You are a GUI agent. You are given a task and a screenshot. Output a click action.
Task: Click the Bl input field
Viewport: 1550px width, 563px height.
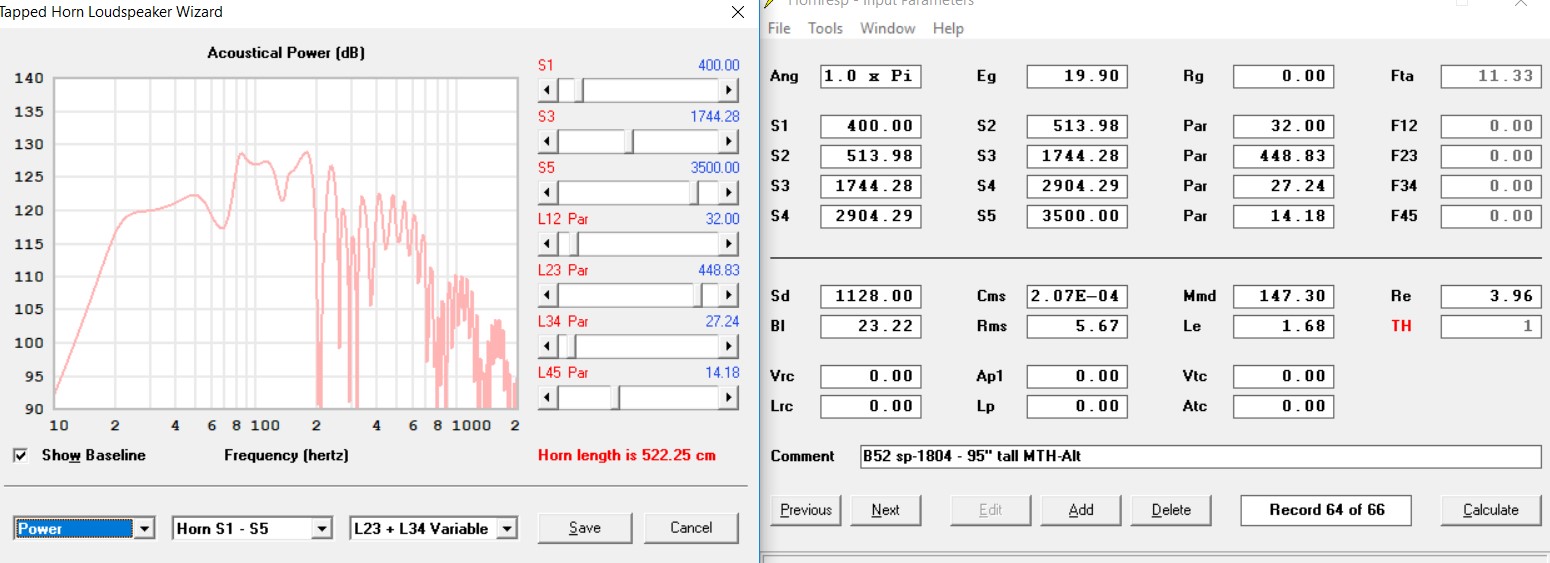(871, 326)
